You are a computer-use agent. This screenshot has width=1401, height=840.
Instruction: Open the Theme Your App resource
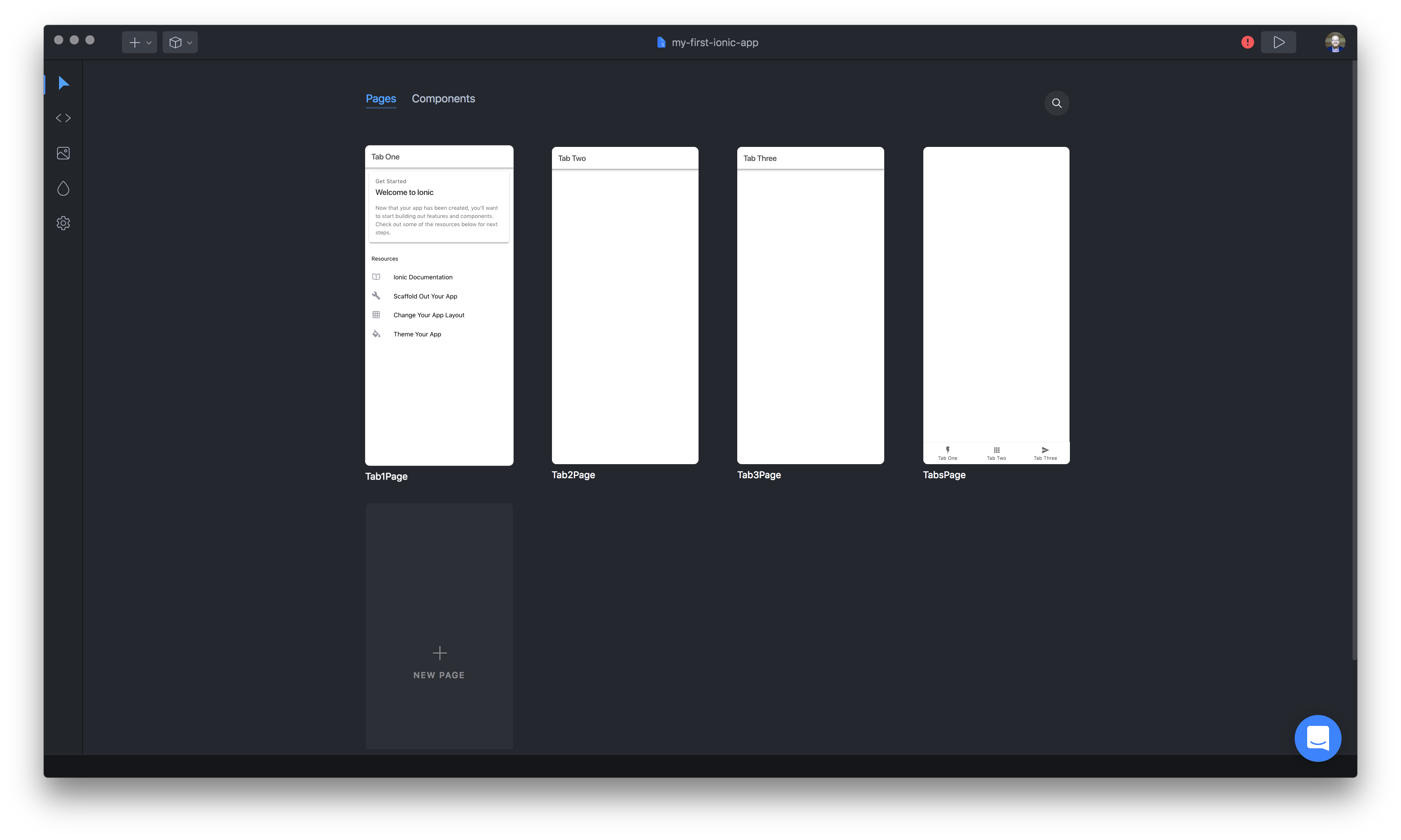tap(417, 334)
